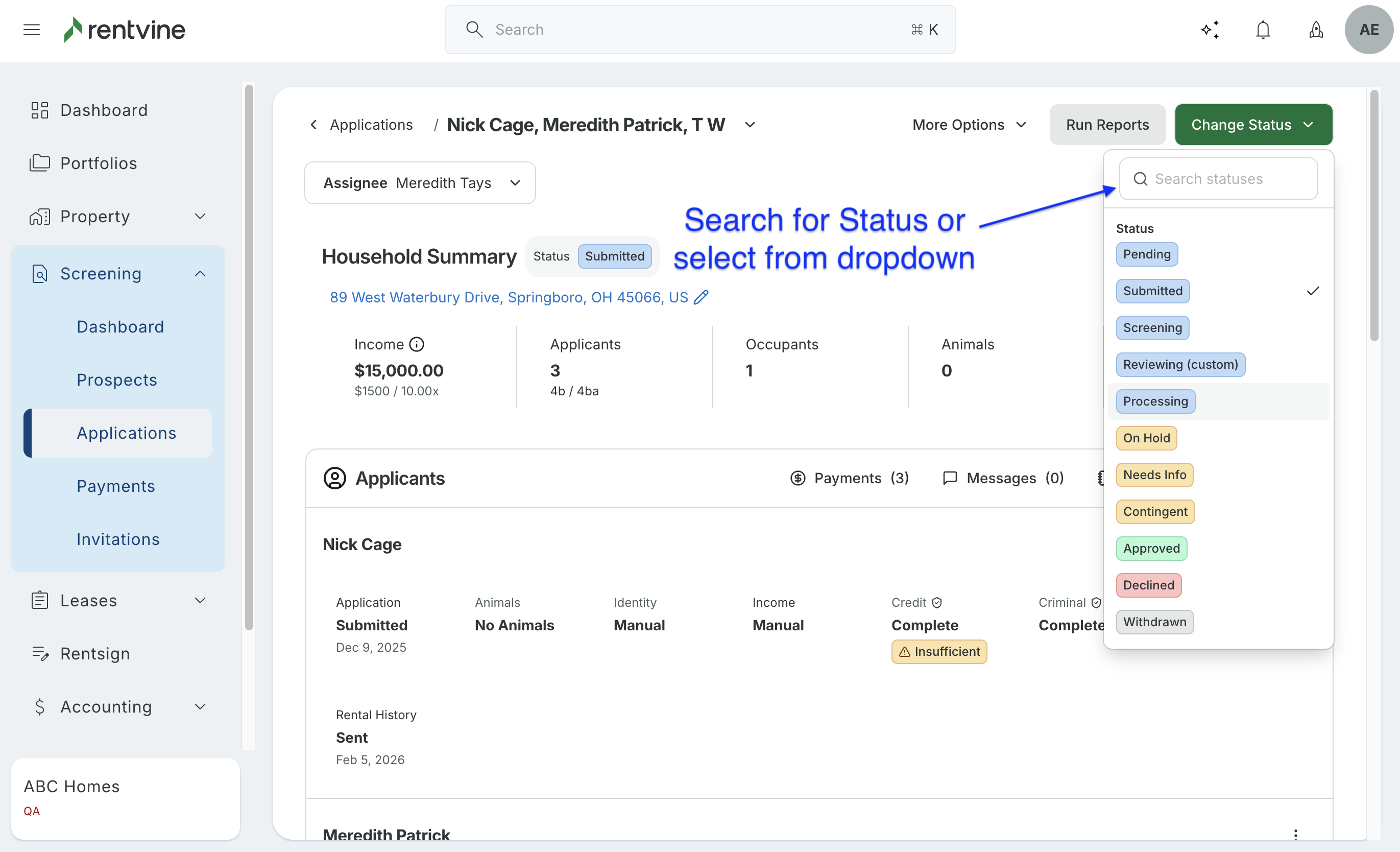Viewport: 1400px width, 852px height.
Task: Click the rocket icon in header
Action: [1316, 30]
